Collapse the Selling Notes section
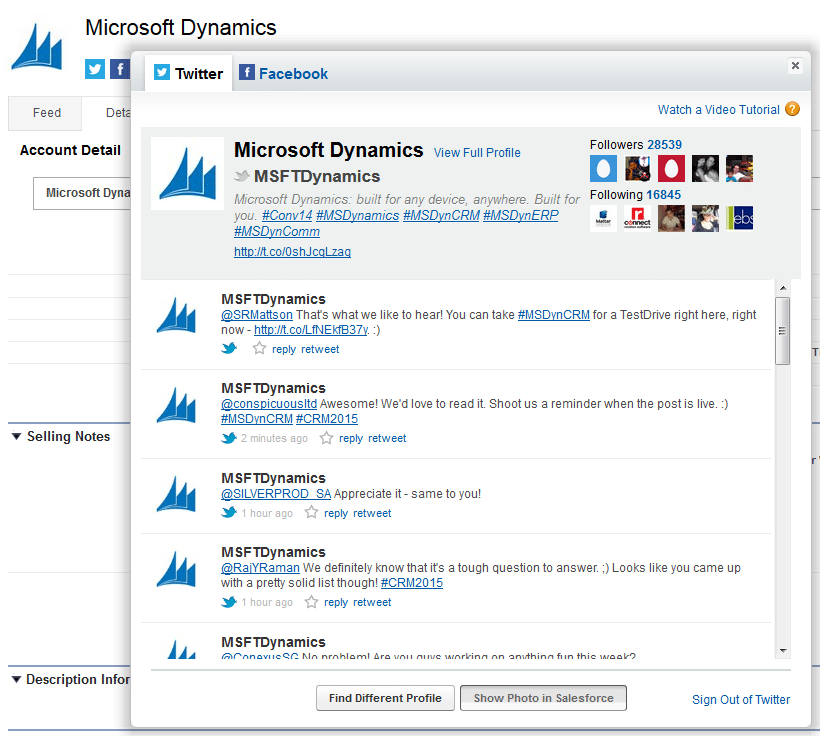This screenshot has width=820, height=736. click(15, 436)
